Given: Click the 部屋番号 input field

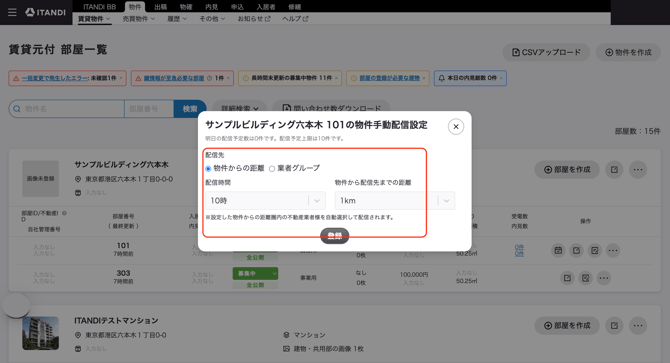Looking at the screenshot, I should (x=149, y=109).
